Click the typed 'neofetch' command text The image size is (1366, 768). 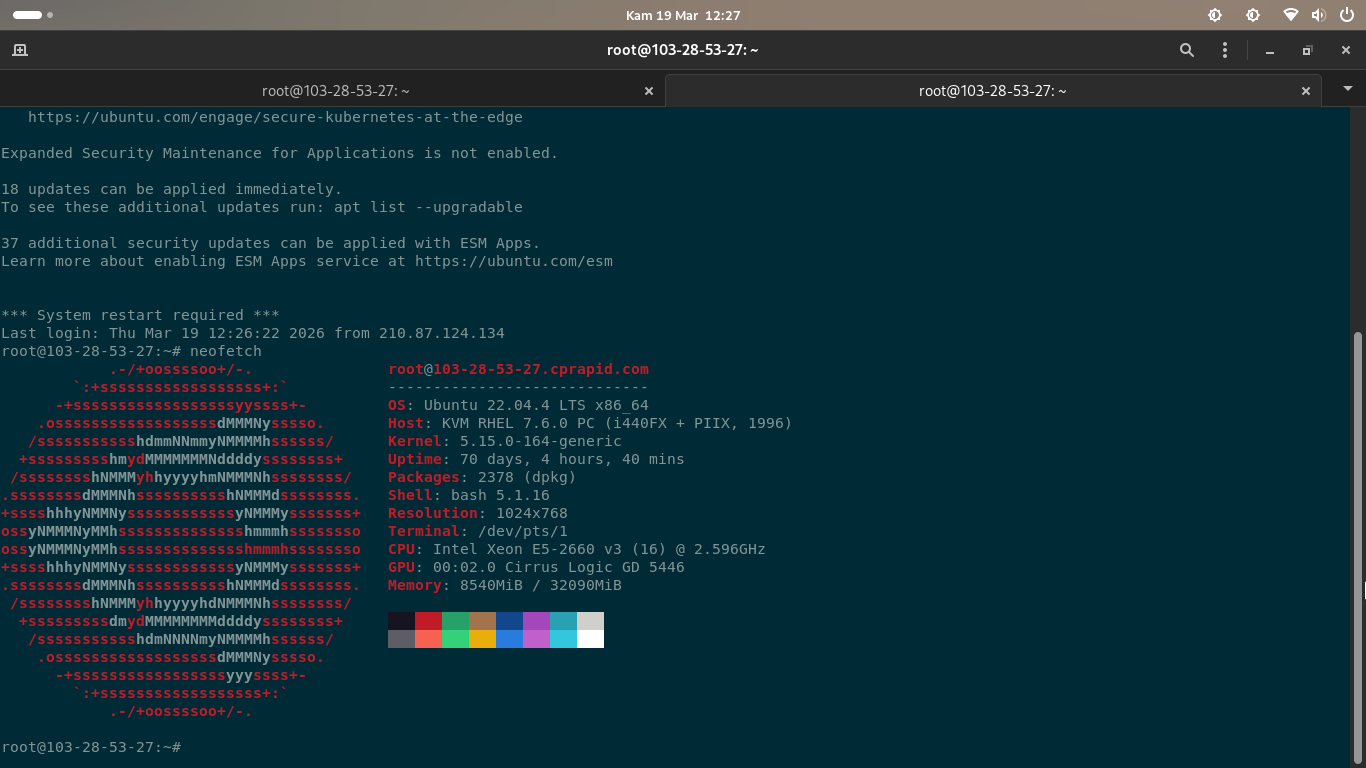(x=226, y=351)
